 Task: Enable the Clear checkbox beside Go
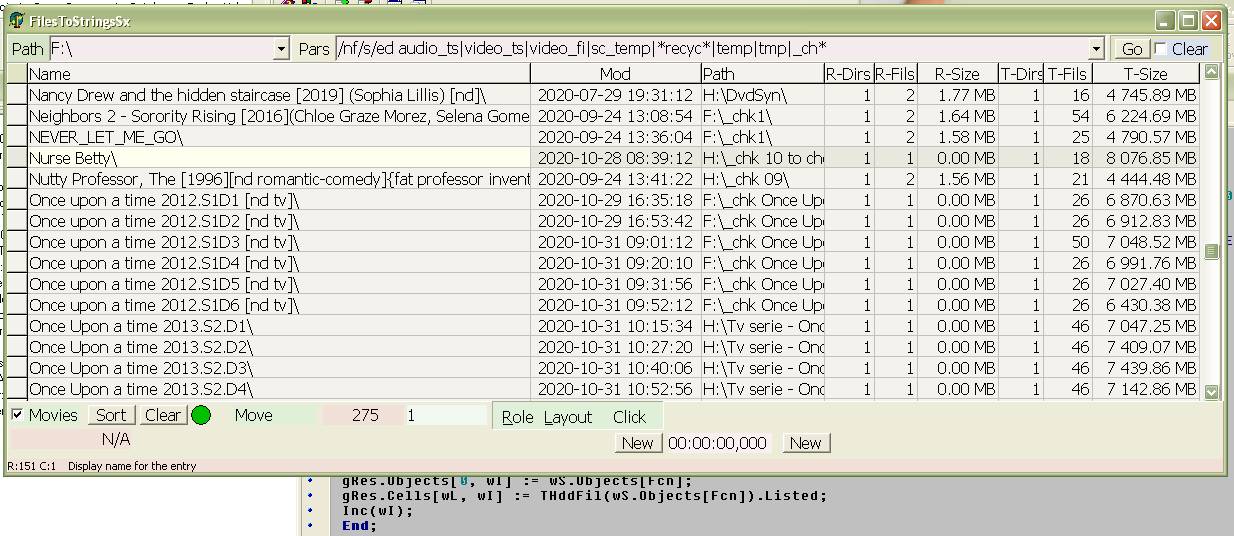click(1160, 49)
